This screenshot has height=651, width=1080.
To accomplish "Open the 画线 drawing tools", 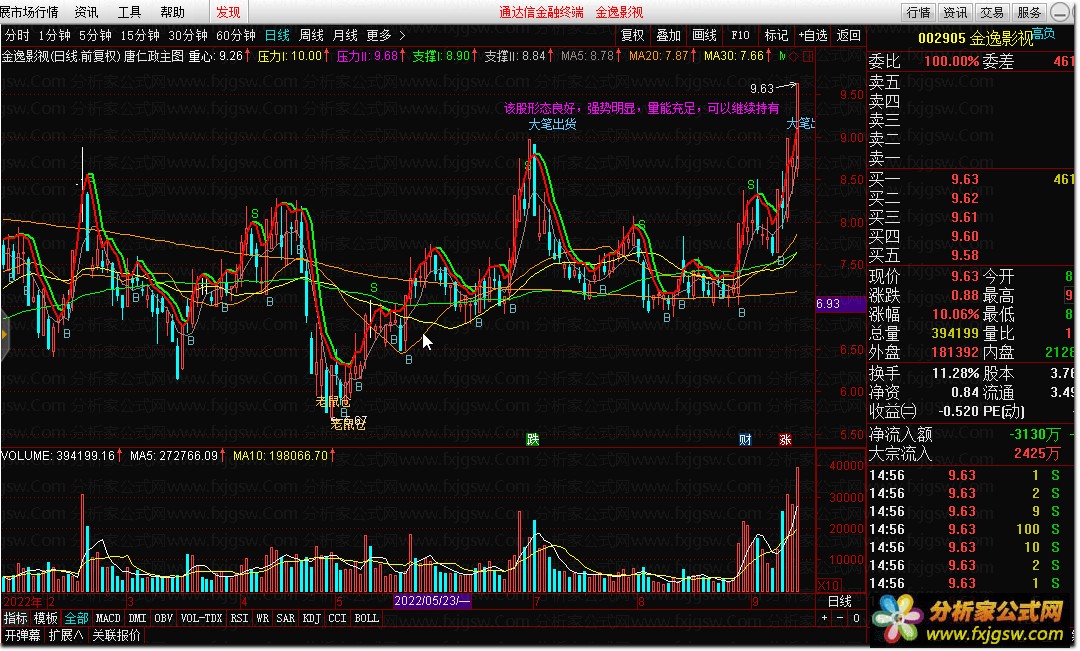I will (x=704, y=35).
